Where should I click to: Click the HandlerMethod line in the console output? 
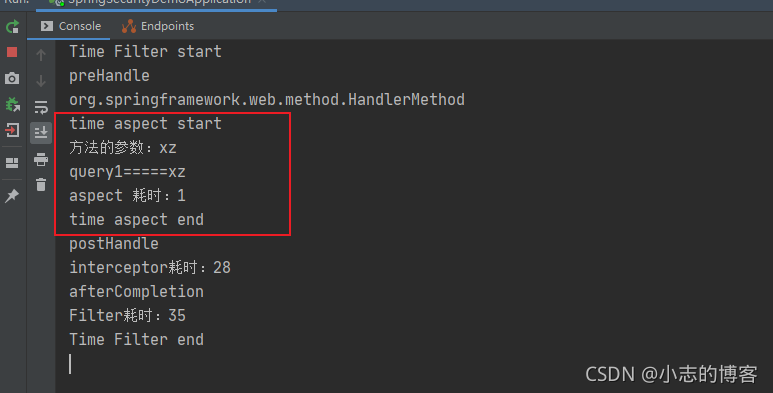point(267,100)
